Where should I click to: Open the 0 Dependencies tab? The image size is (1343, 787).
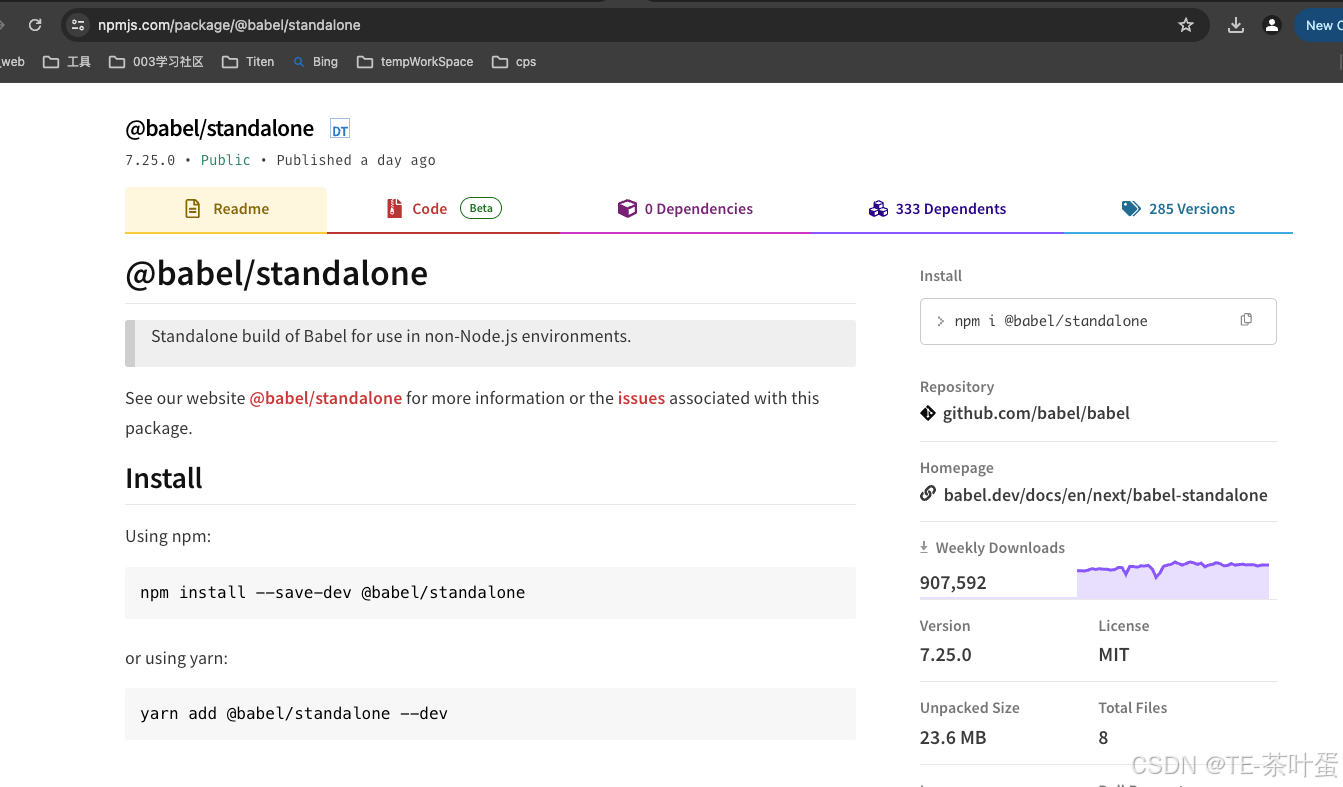point(685,209)
